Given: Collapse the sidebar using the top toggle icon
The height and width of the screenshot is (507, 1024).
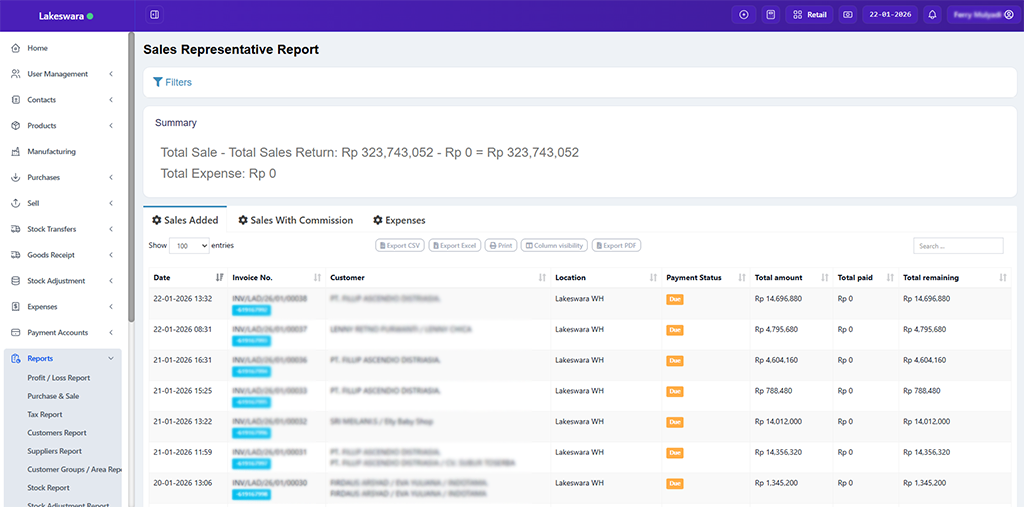Looking at the screenshot, I should click(x=154, y=15).
